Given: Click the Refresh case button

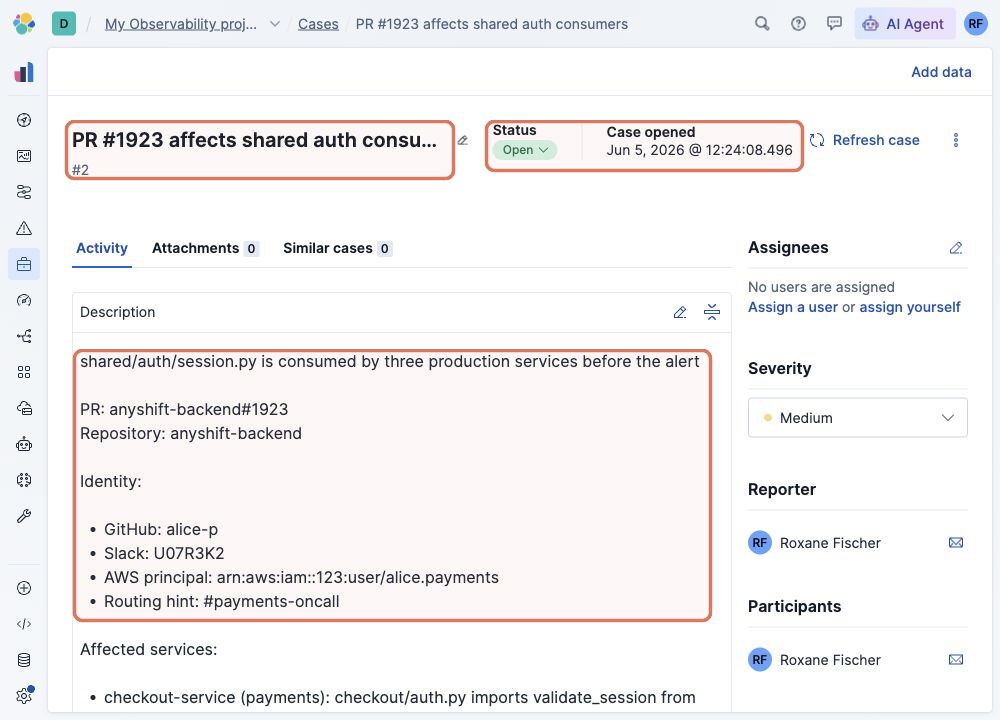Looking at the screenshot, I should (x=864, y=140).
